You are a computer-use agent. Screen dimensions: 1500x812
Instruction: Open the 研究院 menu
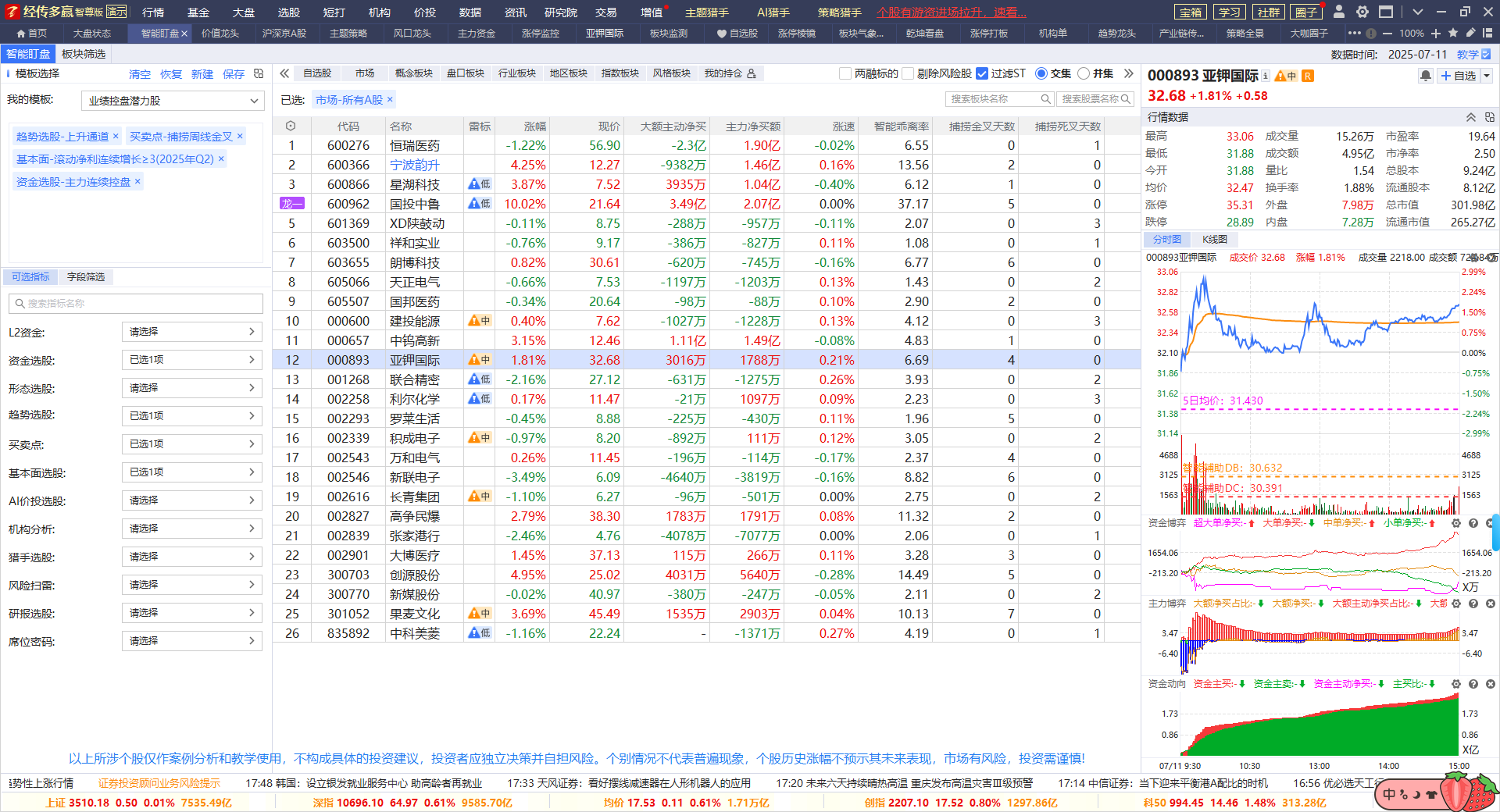561,12
